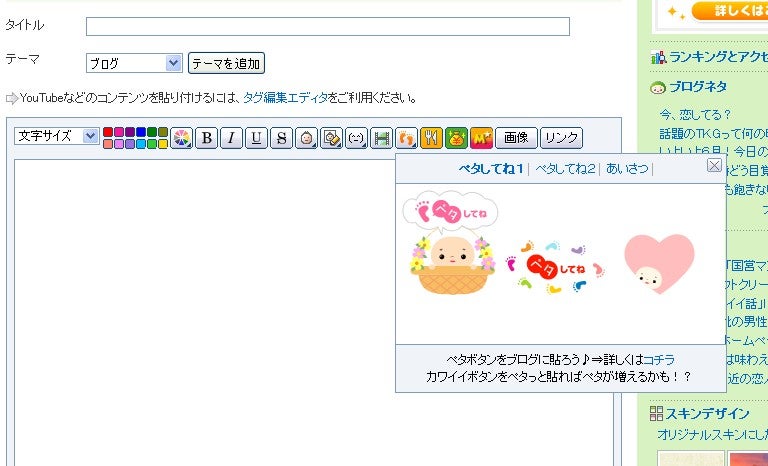Insert the pink heart baby stamp
This screenshot has height=466, width=768.
658,264
